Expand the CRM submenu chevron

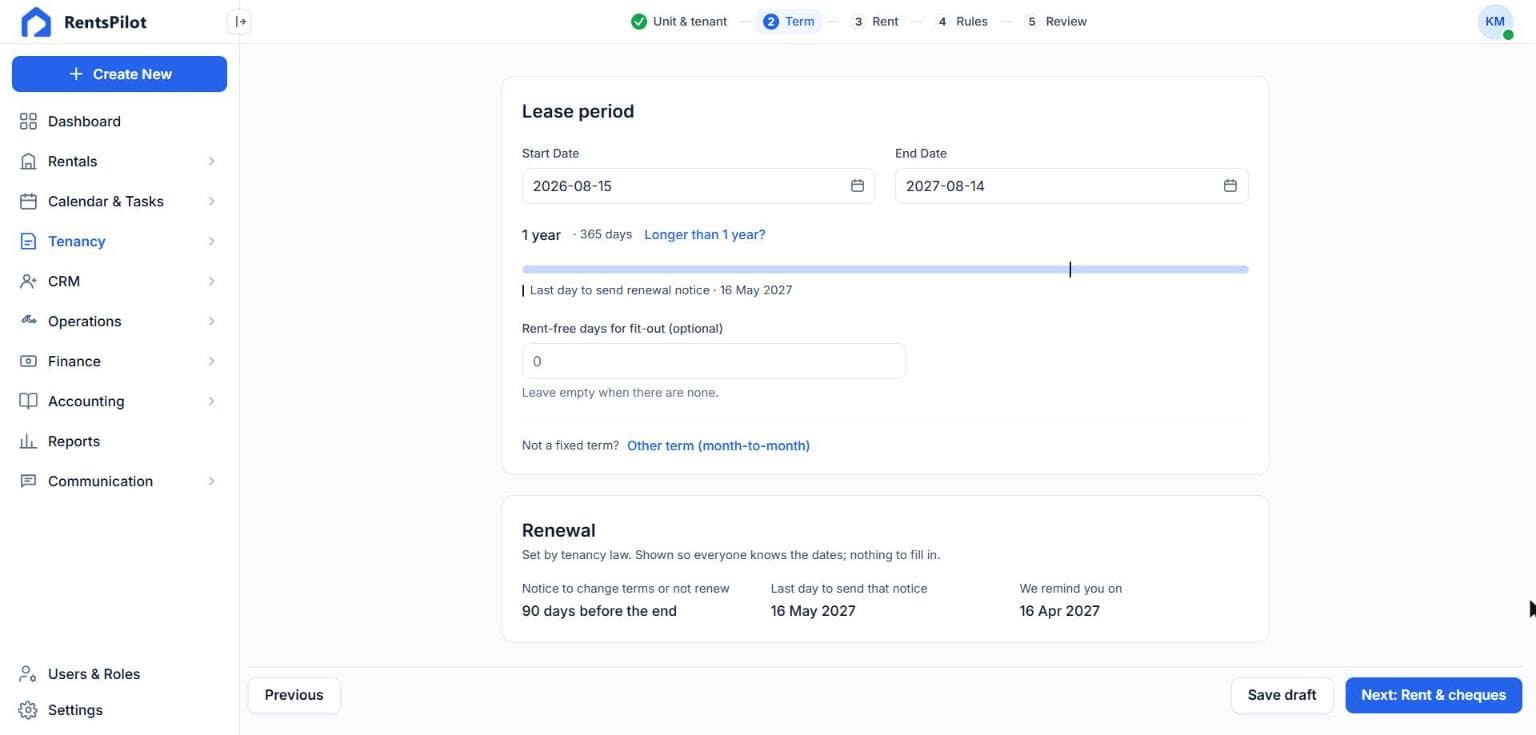pos(211,281)
